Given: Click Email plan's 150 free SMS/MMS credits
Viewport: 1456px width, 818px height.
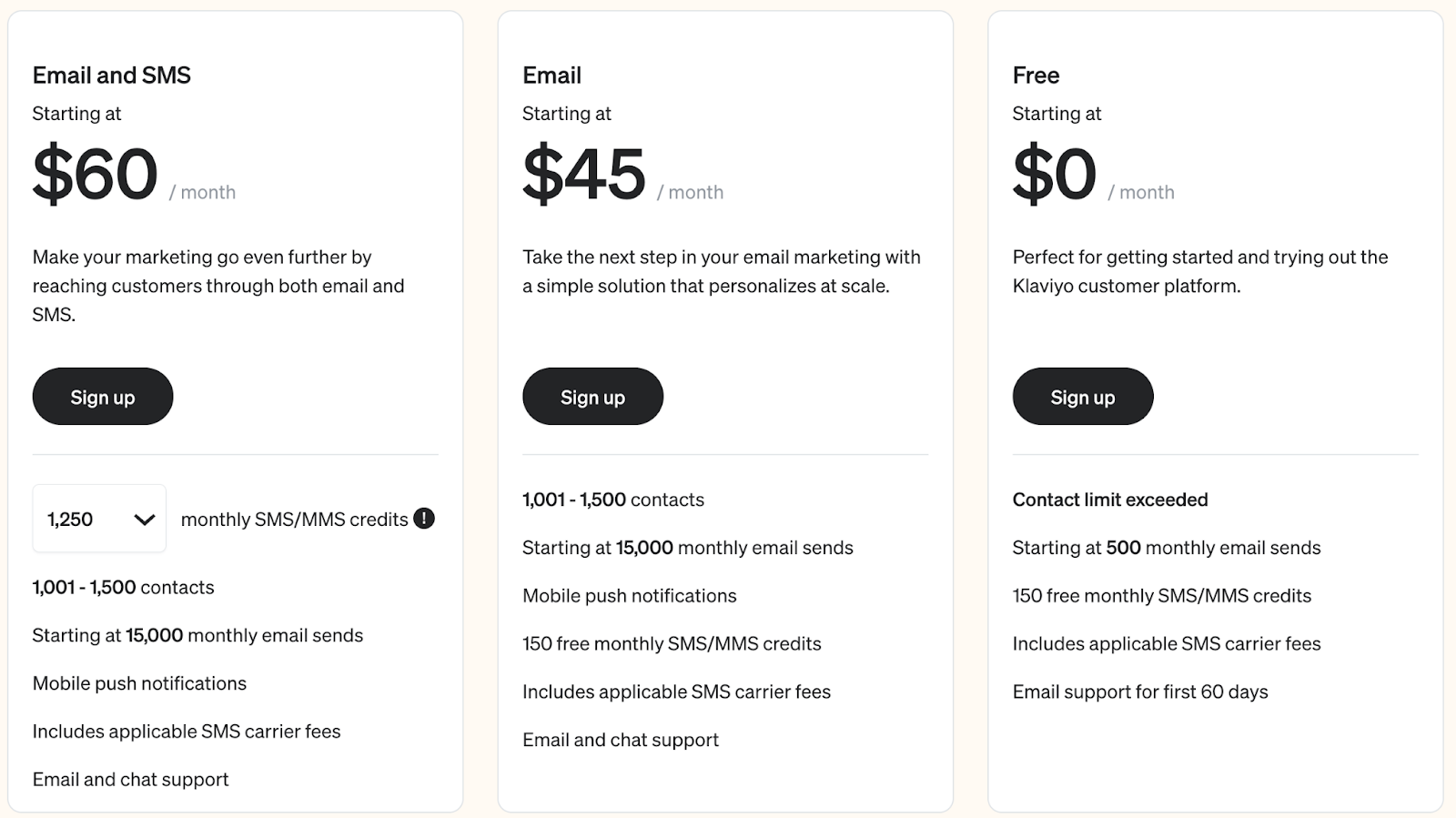Looking at the screenshot, I should coord(672,643).
